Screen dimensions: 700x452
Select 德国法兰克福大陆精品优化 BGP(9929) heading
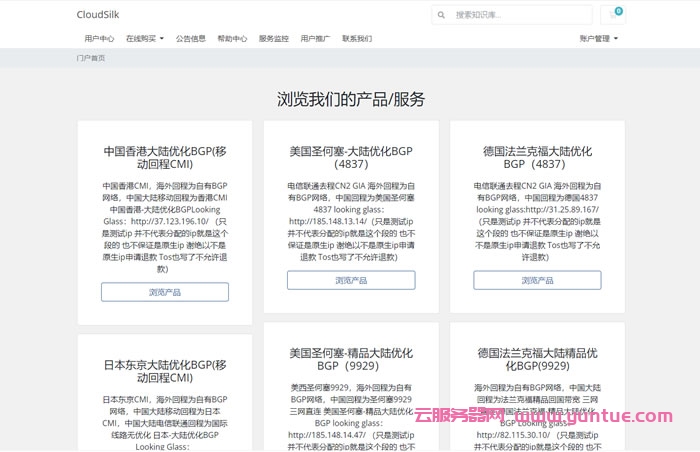(x=537, y=360)
